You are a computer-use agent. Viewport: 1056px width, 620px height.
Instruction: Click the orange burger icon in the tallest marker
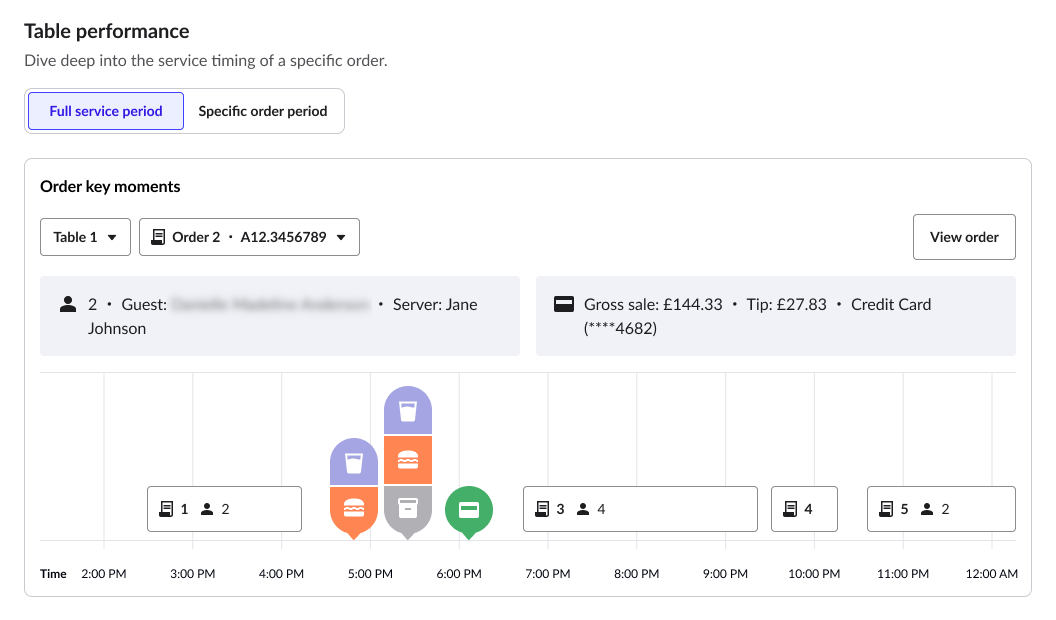pyautogui.click(x=407, y=460)
